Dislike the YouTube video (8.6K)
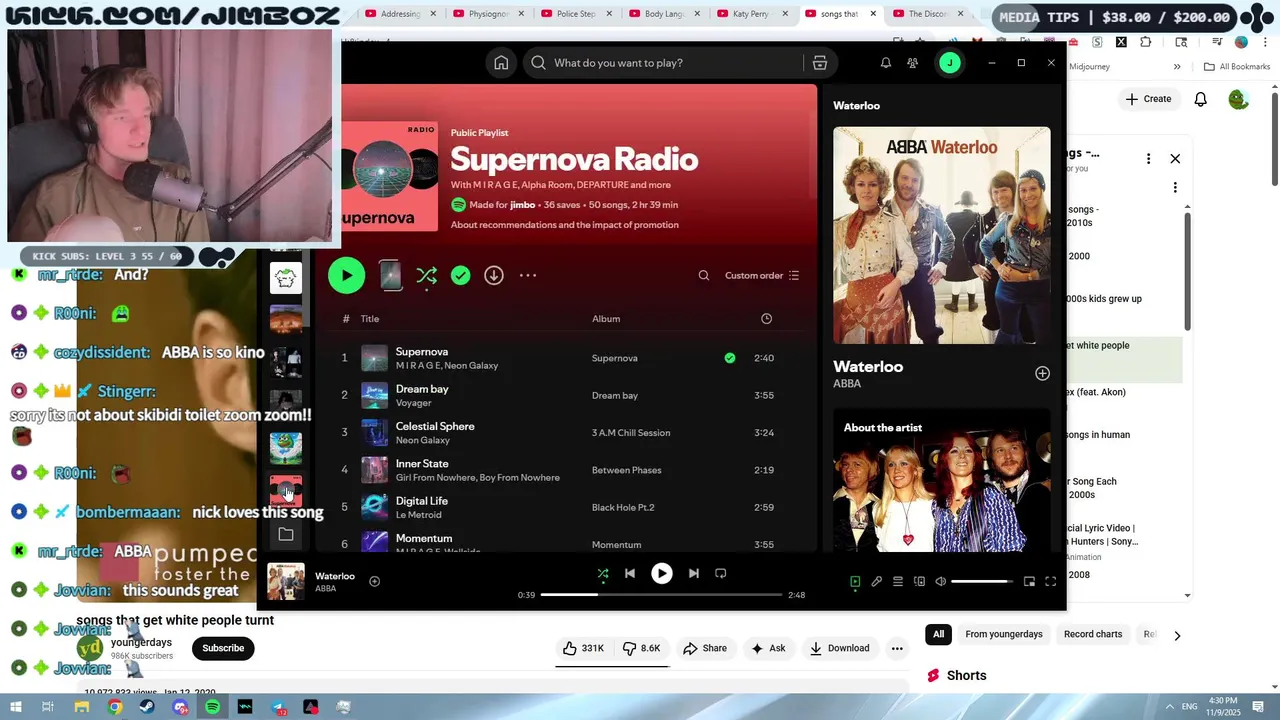 click(x=640, y=649)
